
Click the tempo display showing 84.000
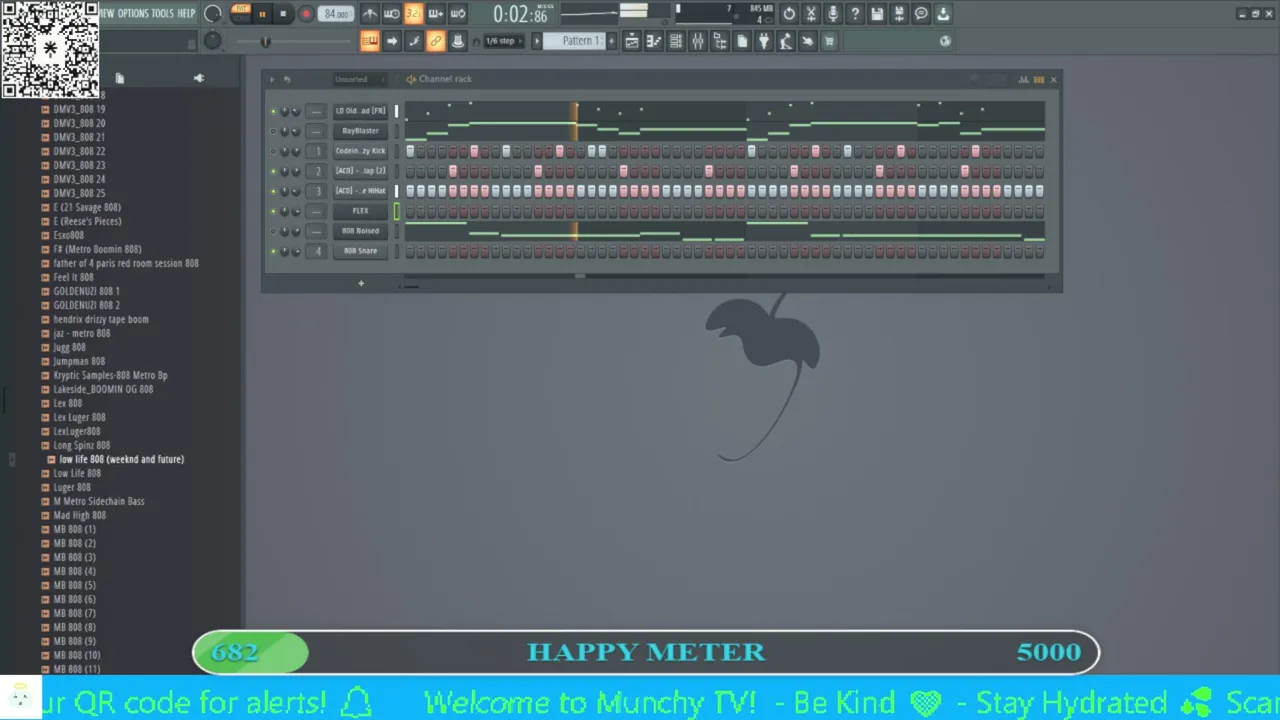point(337,14)
